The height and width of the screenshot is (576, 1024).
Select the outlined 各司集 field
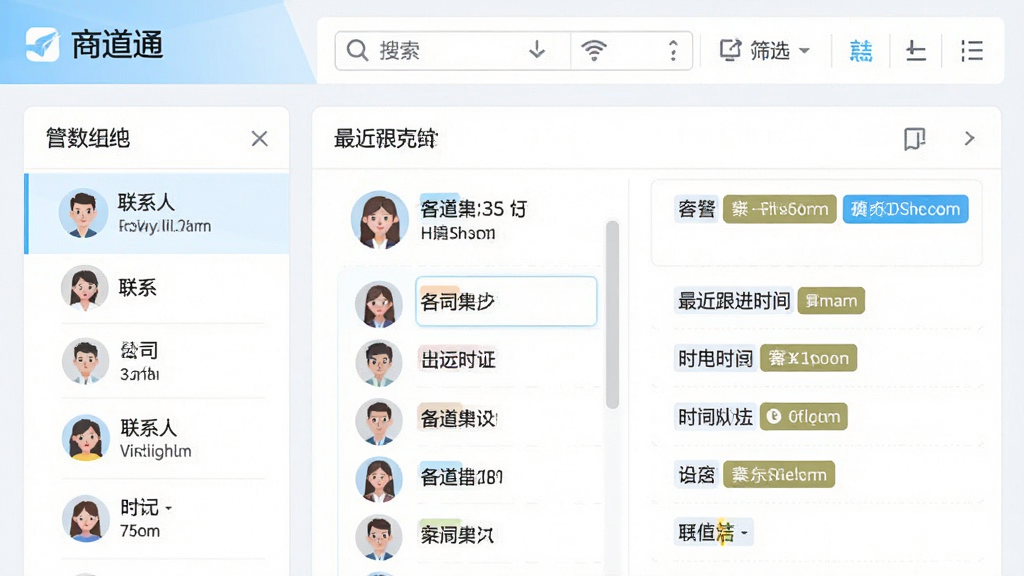[x=506, y=301]
